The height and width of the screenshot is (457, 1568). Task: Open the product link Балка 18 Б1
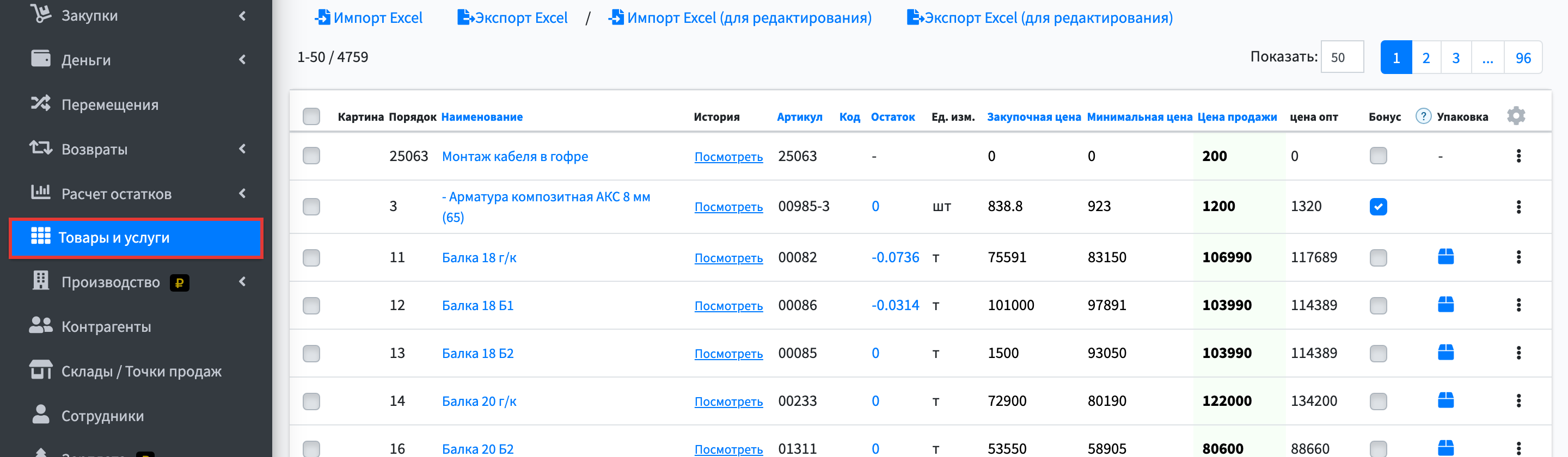pos(477,305)
